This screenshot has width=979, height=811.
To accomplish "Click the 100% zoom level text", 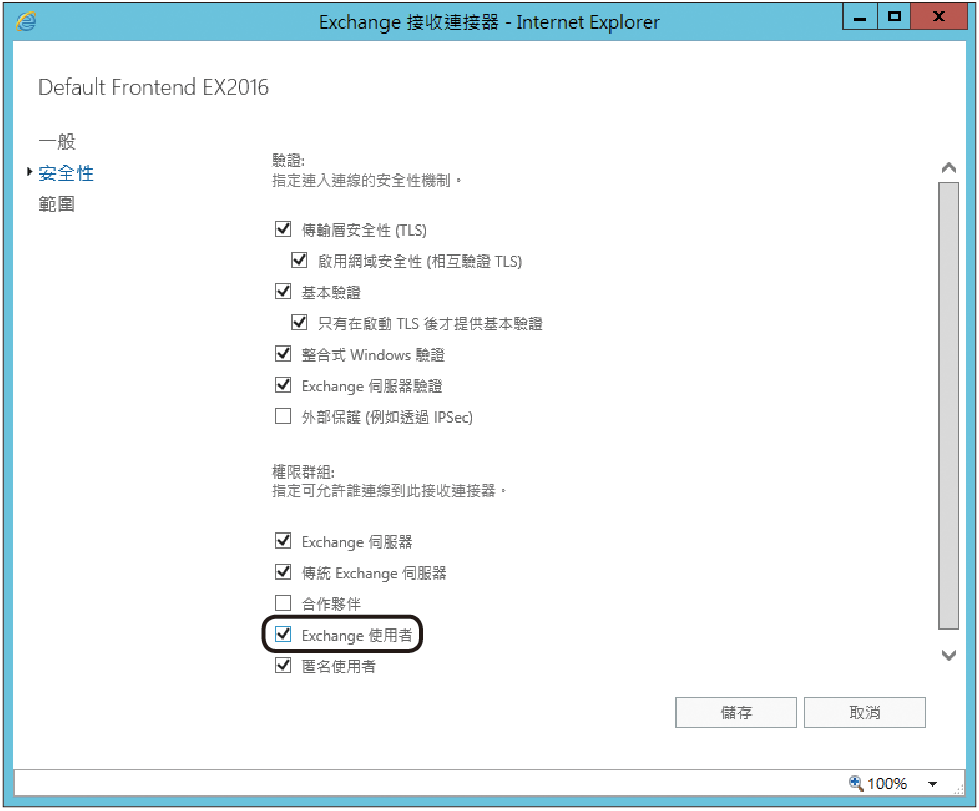I will (887, 784).
